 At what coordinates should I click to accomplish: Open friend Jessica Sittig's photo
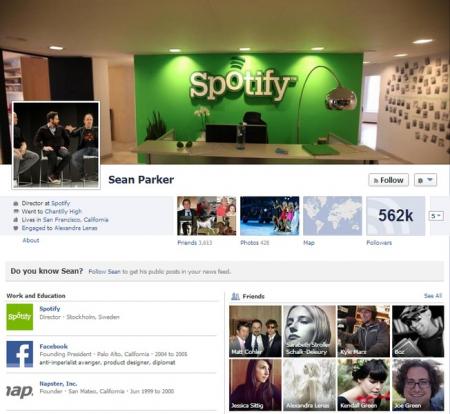coord(255,385)
